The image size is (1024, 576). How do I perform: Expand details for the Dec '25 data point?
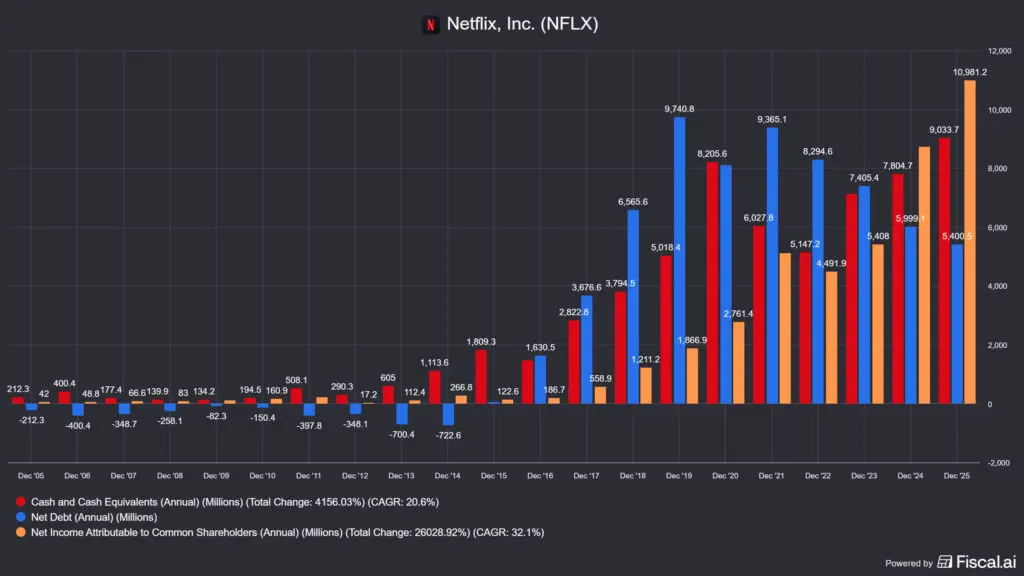(x=956, y=475)
